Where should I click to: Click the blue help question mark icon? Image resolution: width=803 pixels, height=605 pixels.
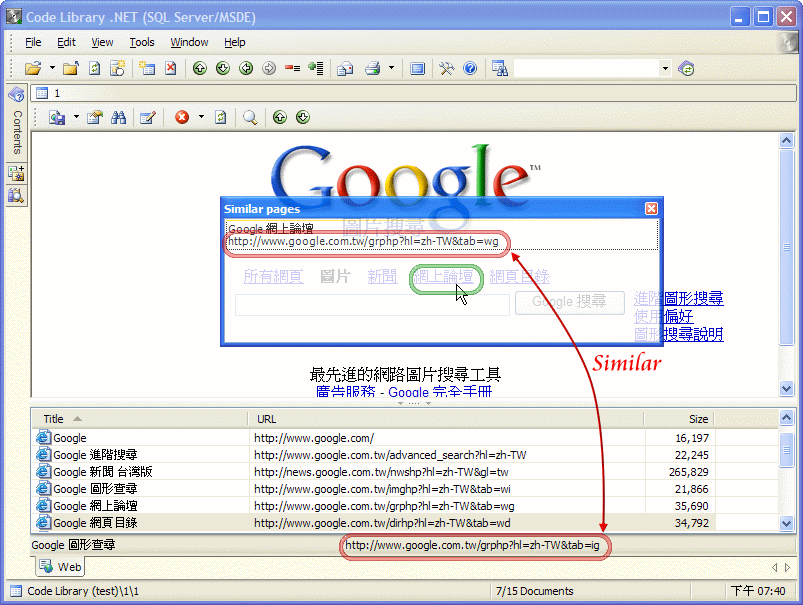tap(470, 68)
